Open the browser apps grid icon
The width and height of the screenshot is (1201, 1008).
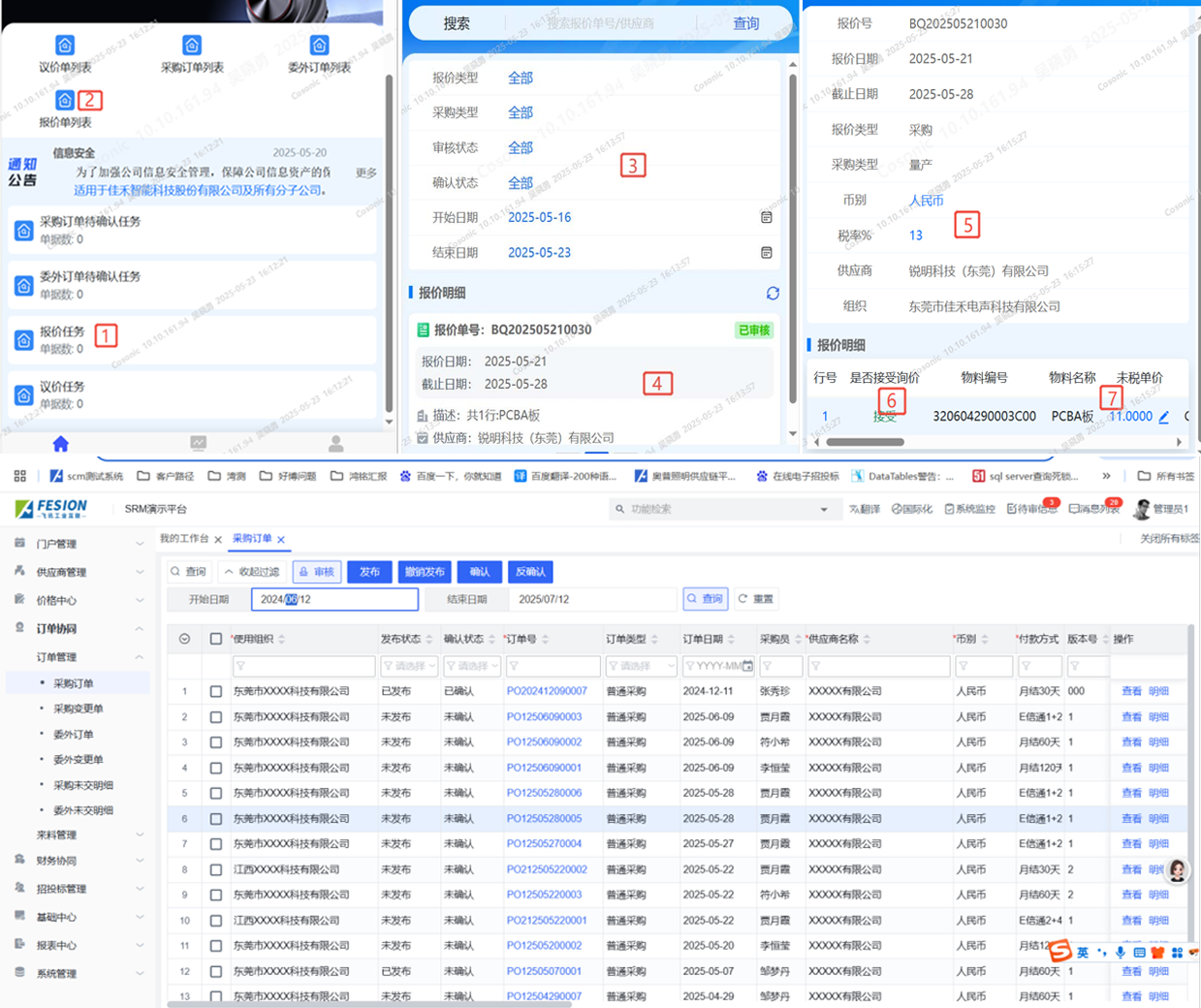click(19, 476)
